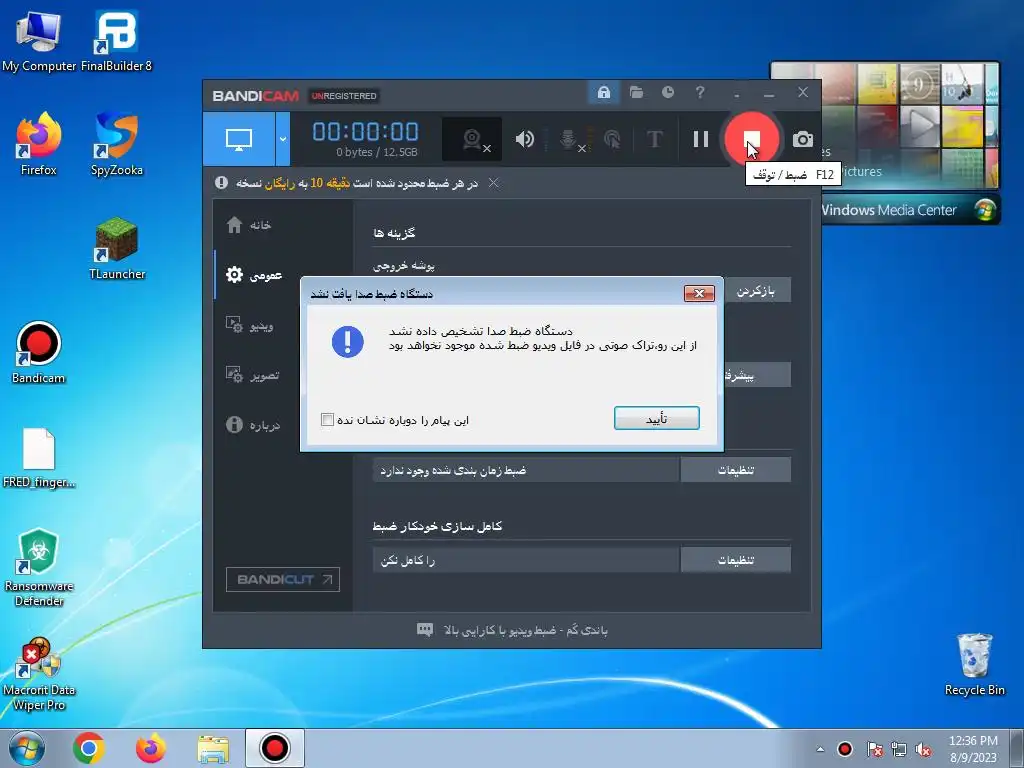The width and height of the screenshot is (1024, 768).
Task: Open TLauncher desktop shortcut
Action: click(x=116, y=248)
